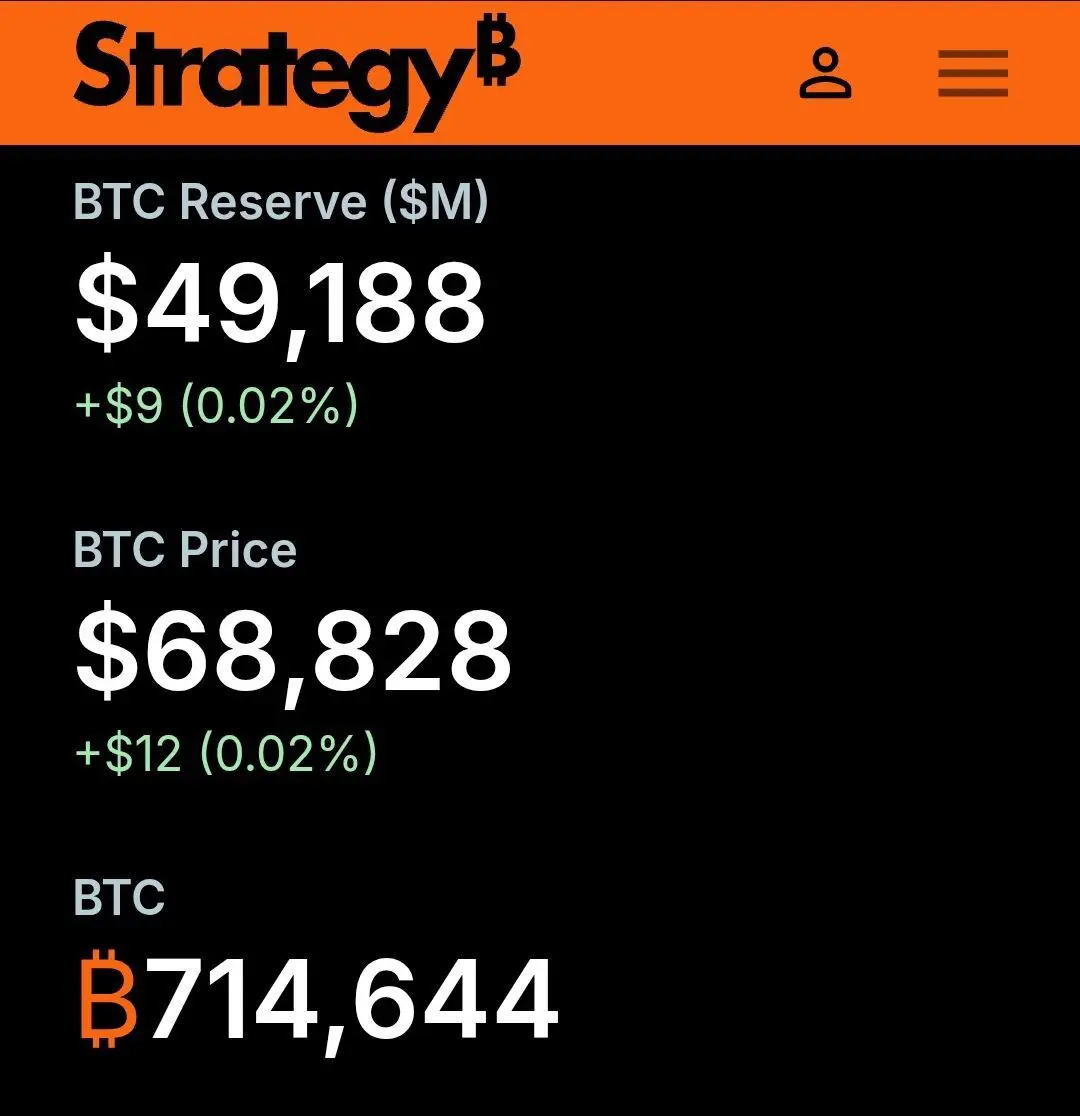Click the (0.02%) text under BTC Price
This screenshot has height=1116, width=1080.
coord(288,753)
